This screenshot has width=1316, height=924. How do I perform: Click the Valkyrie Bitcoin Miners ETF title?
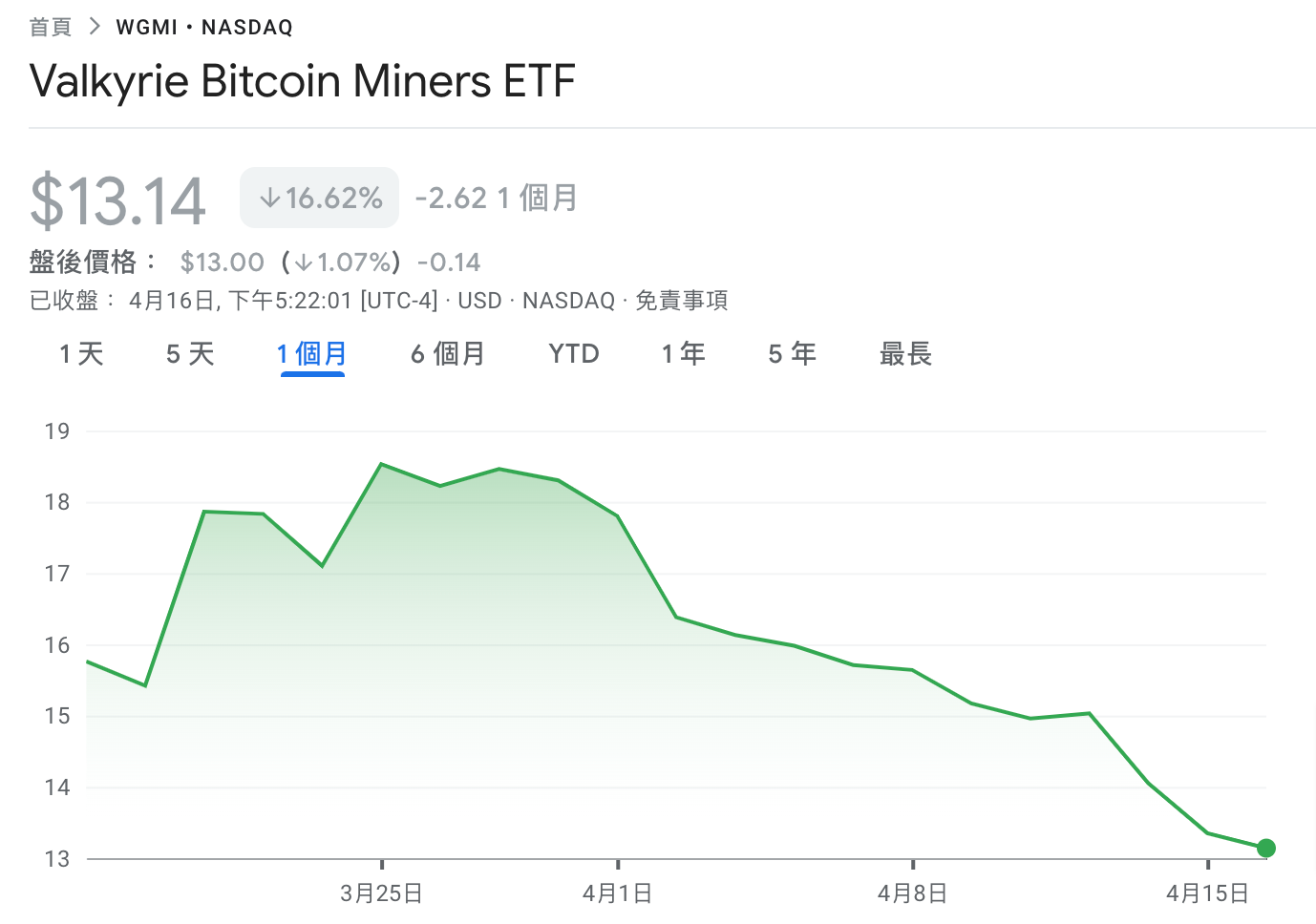point(302,81)
